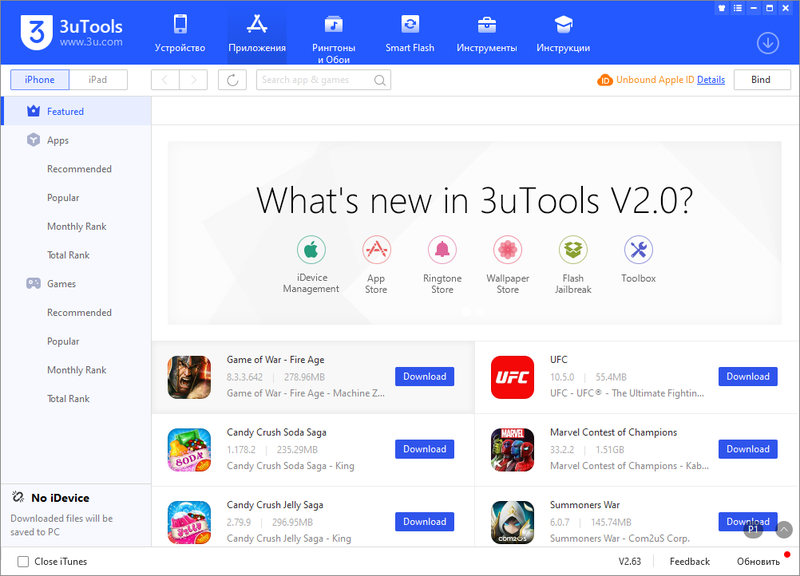Click the refresh page icon
The height and width of the screenshot is (576, 800).
(232, 80)
